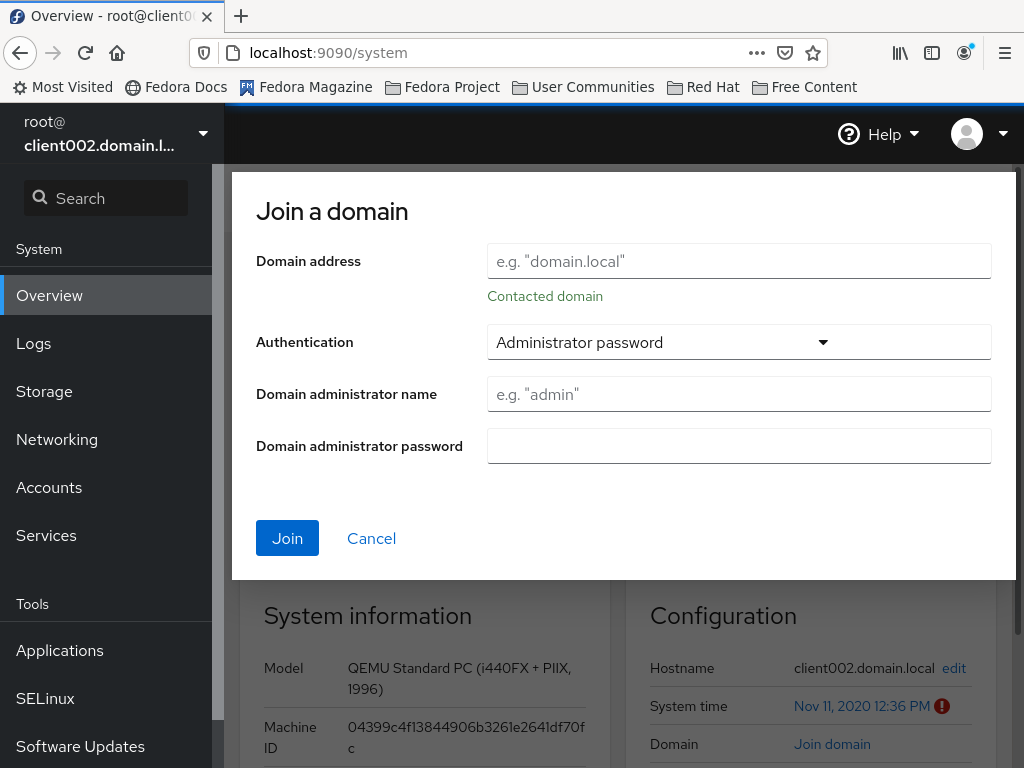Open a new browser tab
Image resolution: width=1024 pixels, height=768 pixels.
(241, 16)
